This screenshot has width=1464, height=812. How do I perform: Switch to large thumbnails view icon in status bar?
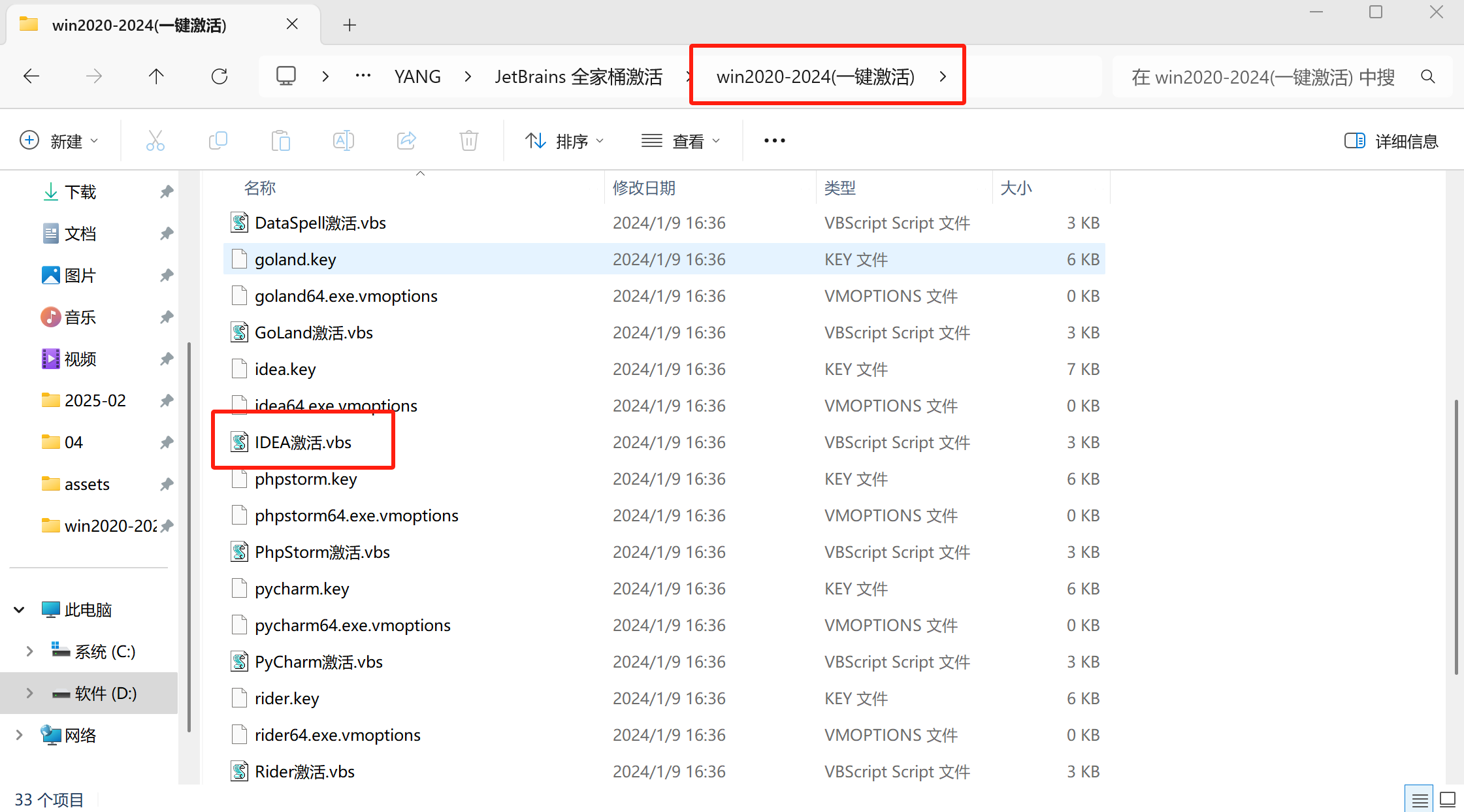[1448, 799]
